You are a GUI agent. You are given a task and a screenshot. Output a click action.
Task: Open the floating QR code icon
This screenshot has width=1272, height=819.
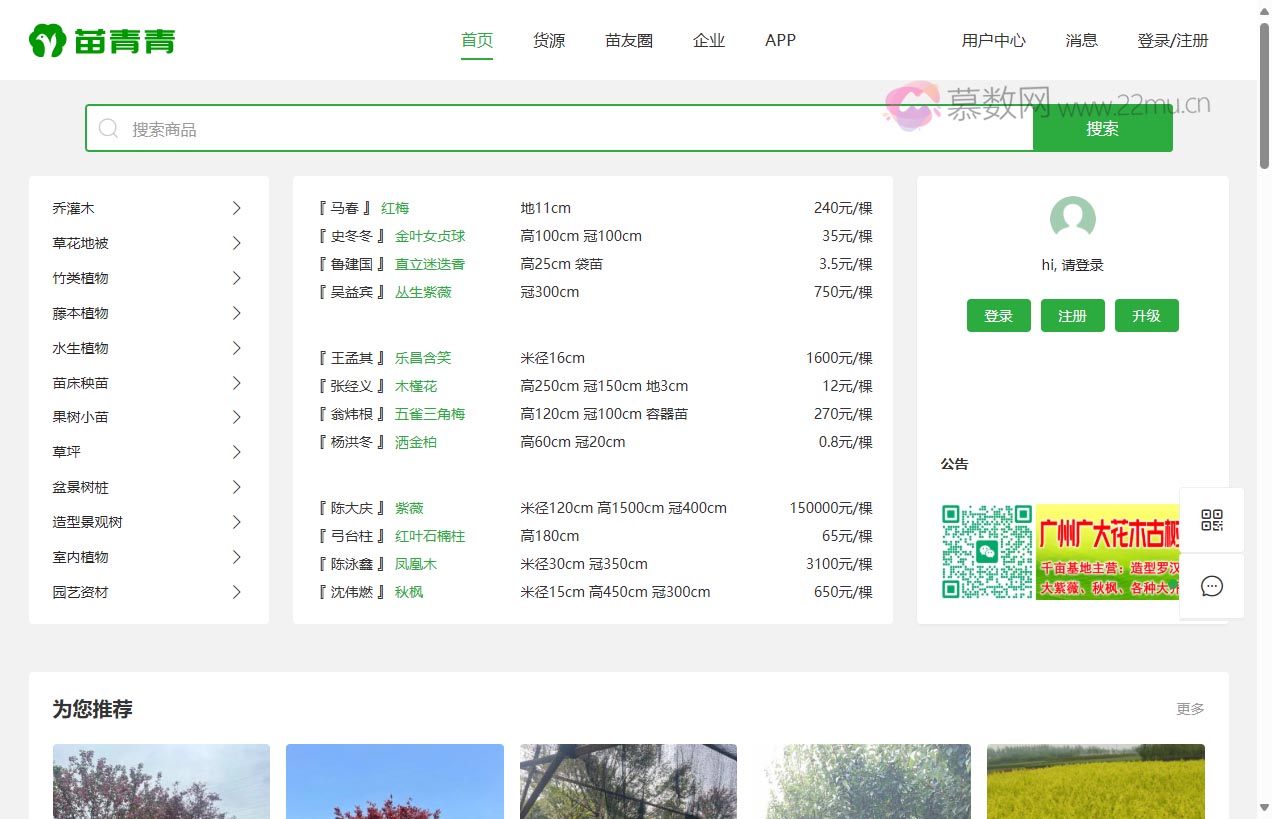[x=1212, y=520]
